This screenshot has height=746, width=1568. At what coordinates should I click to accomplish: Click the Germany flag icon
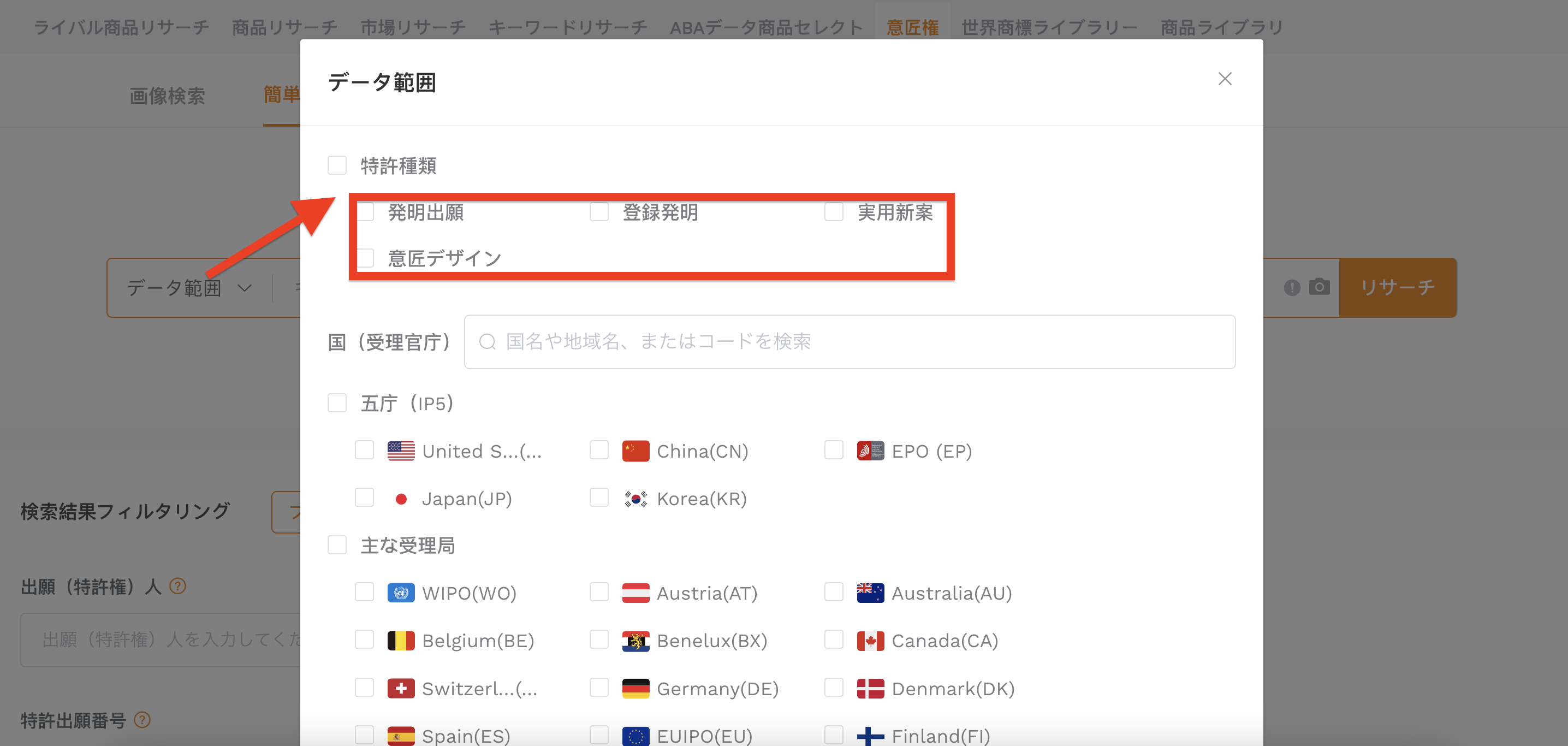click(635, 689)
